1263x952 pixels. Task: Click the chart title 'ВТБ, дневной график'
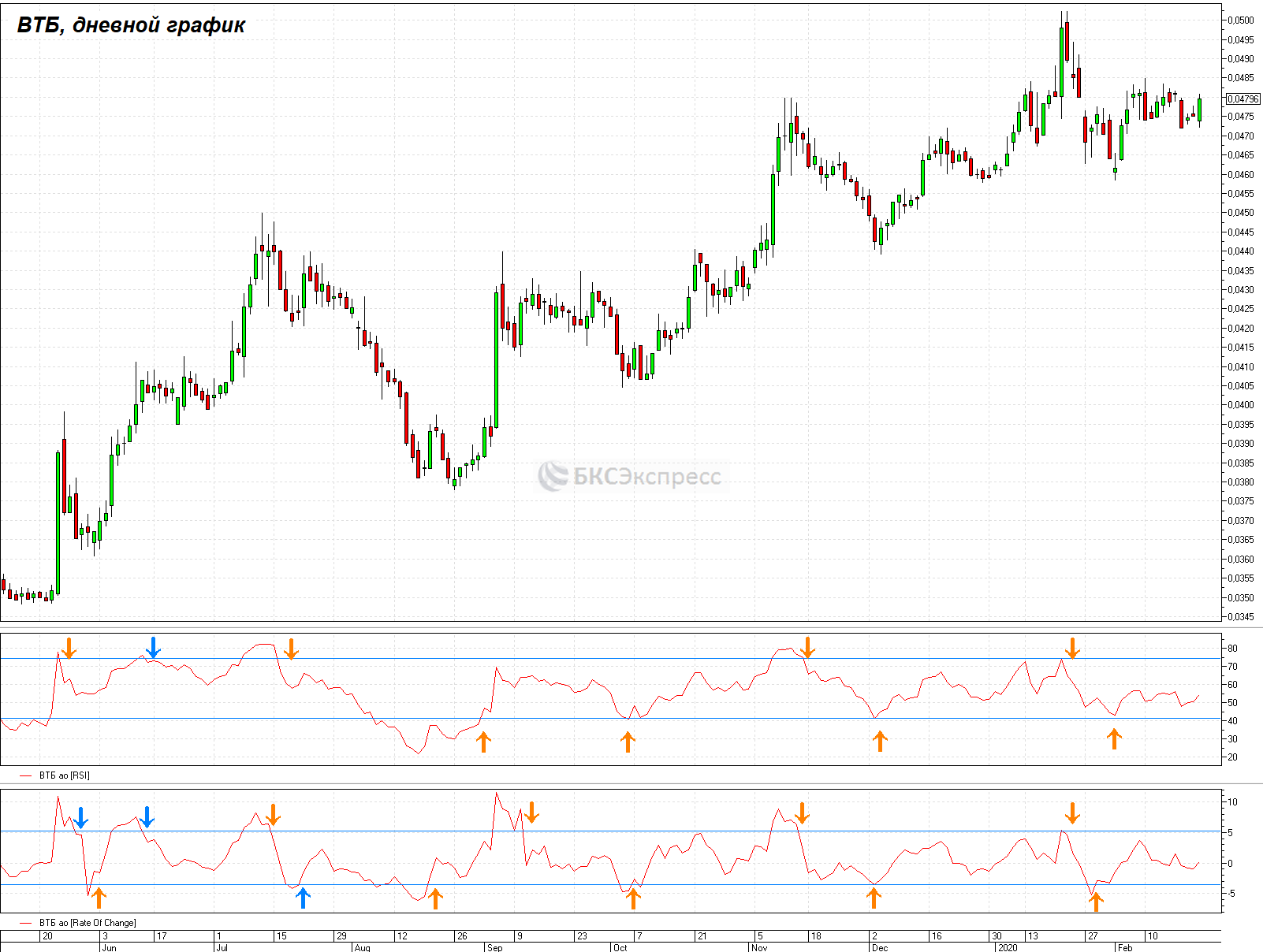[131, 25]
